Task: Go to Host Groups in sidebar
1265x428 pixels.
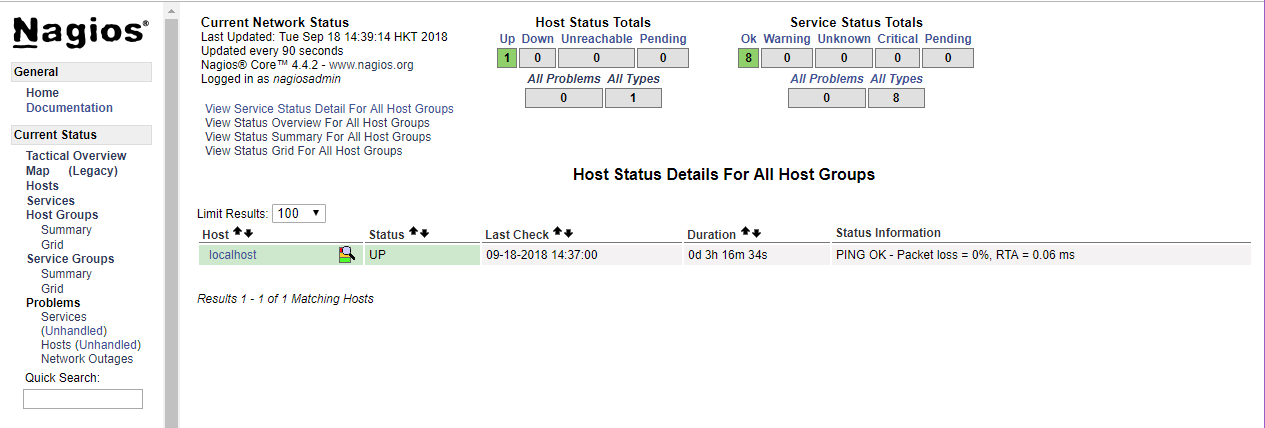Action: [x=62, y=215]
